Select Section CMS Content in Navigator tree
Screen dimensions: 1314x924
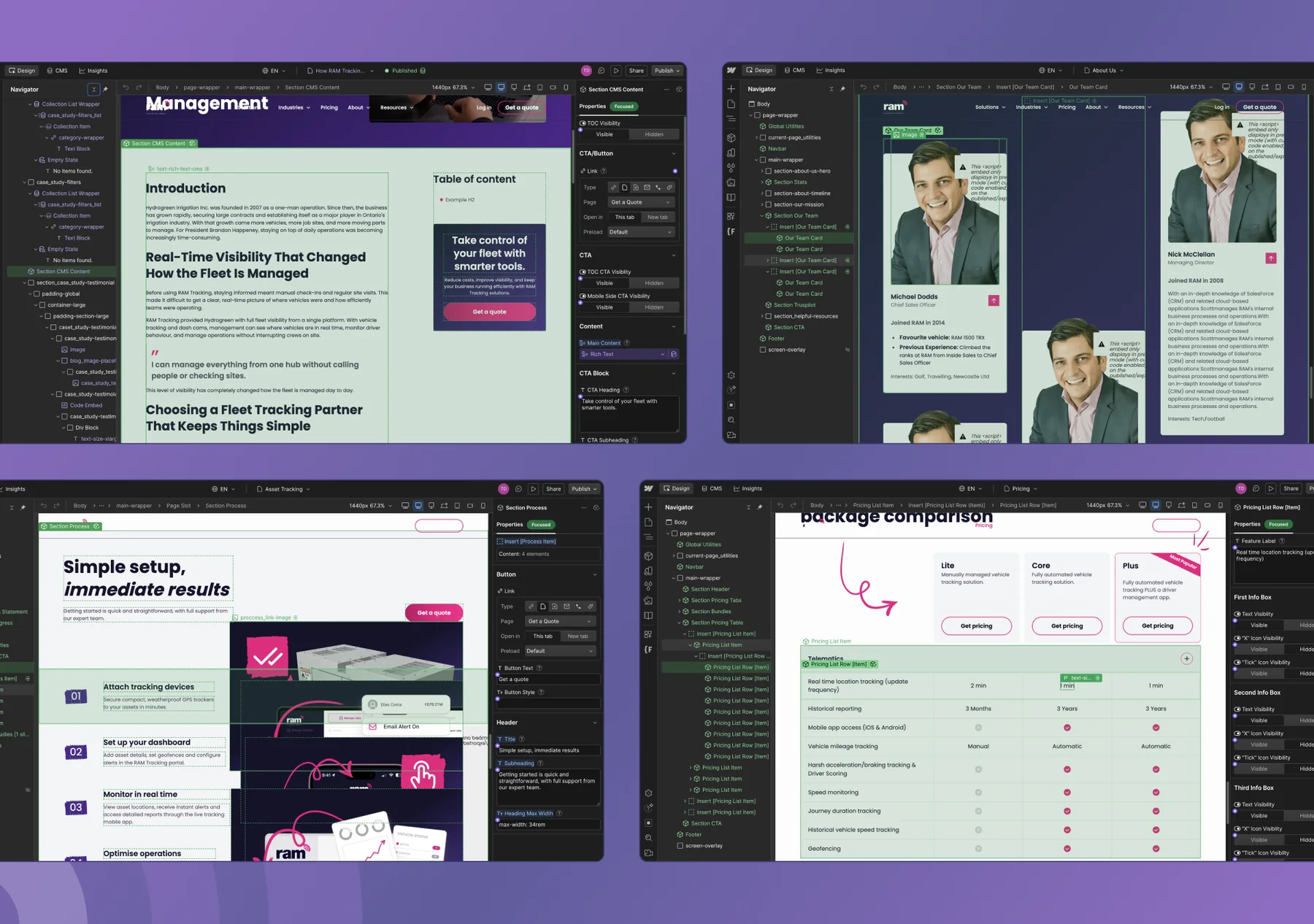pyautogui.click(x=63, y=272)
